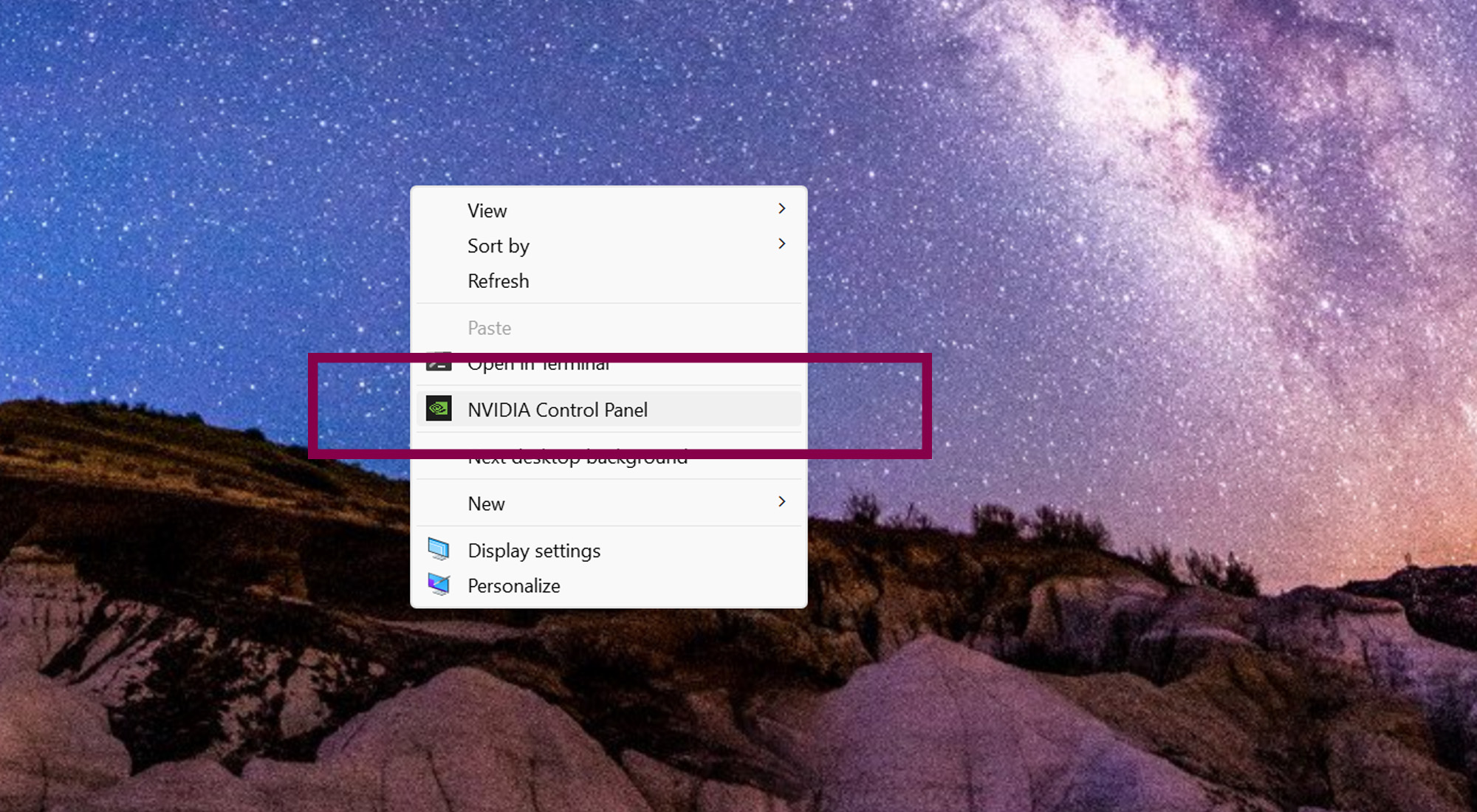Click the Personalize menu icon
The height and width of the screenshot is (812, 1477).
coord(439,585)
